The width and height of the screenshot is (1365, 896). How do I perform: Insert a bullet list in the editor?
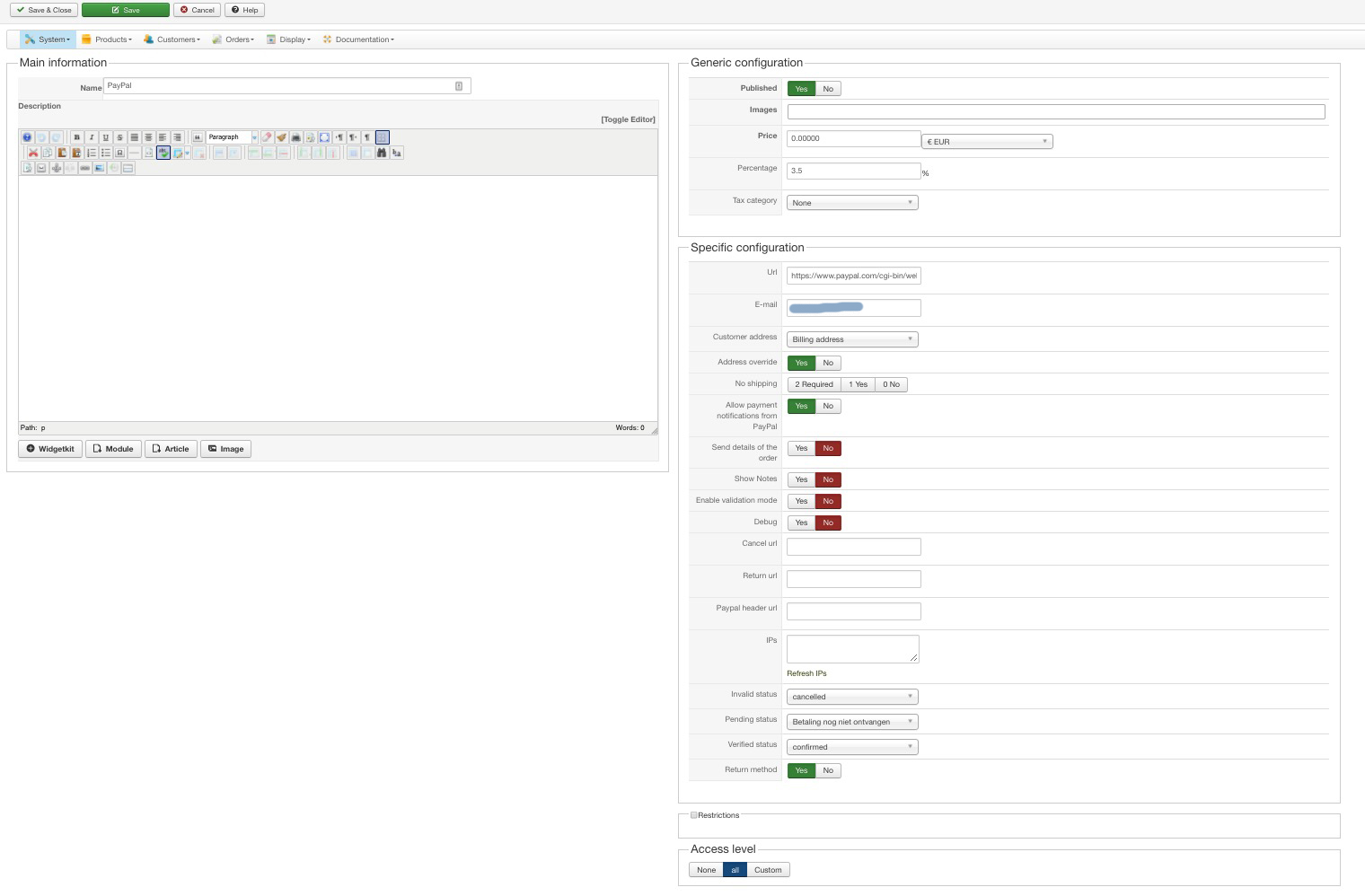click(106, 153)
